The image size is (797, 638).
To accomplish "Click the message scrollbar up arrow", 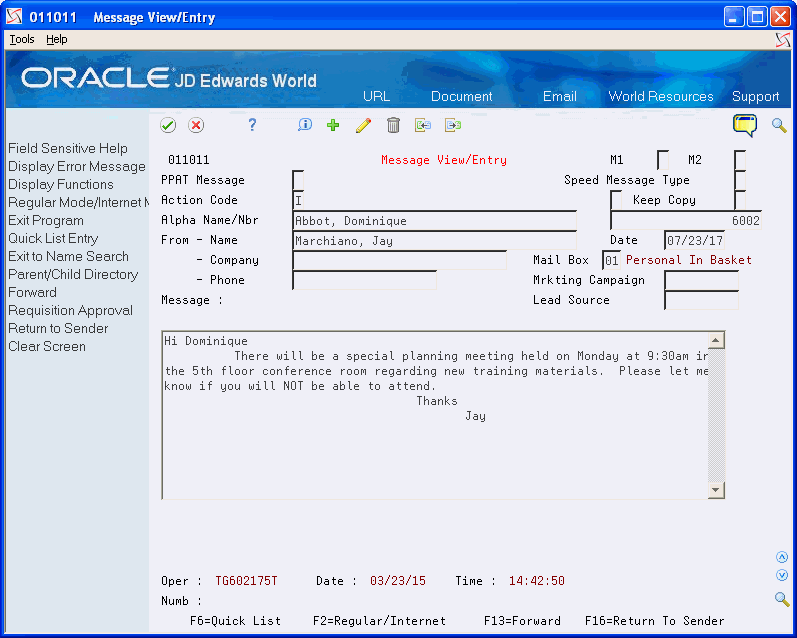I will pos(716,340).
